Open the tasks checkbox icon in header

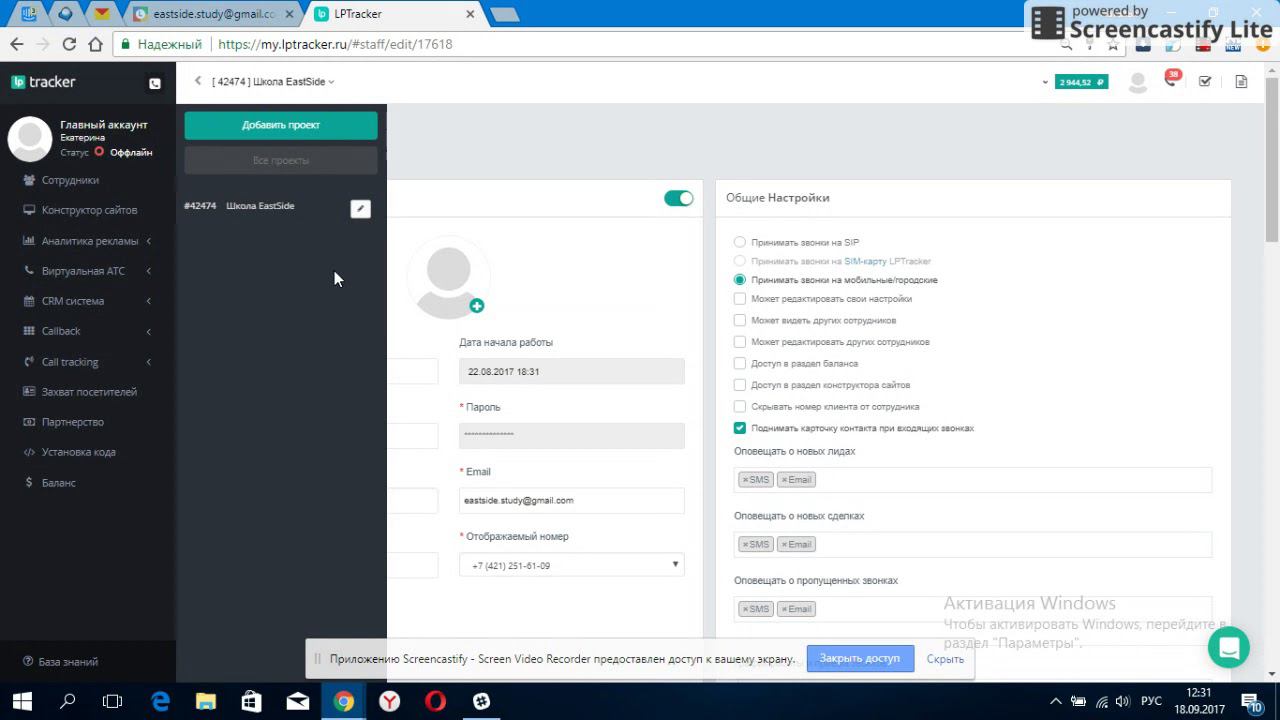coord(1205,82)
